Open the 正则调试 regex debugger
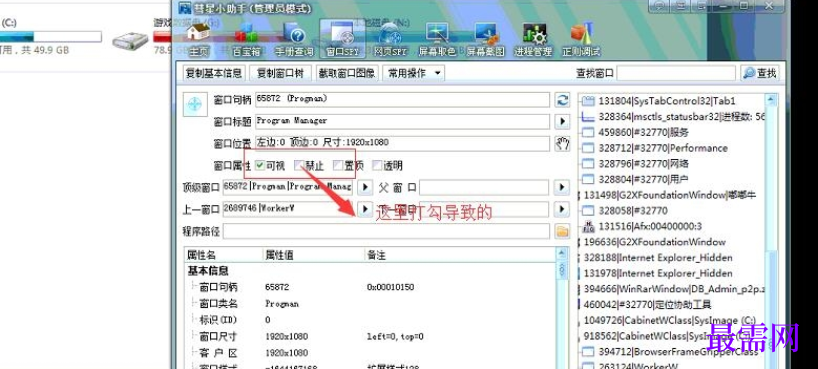The image size is (818, 369). (581, 39)
